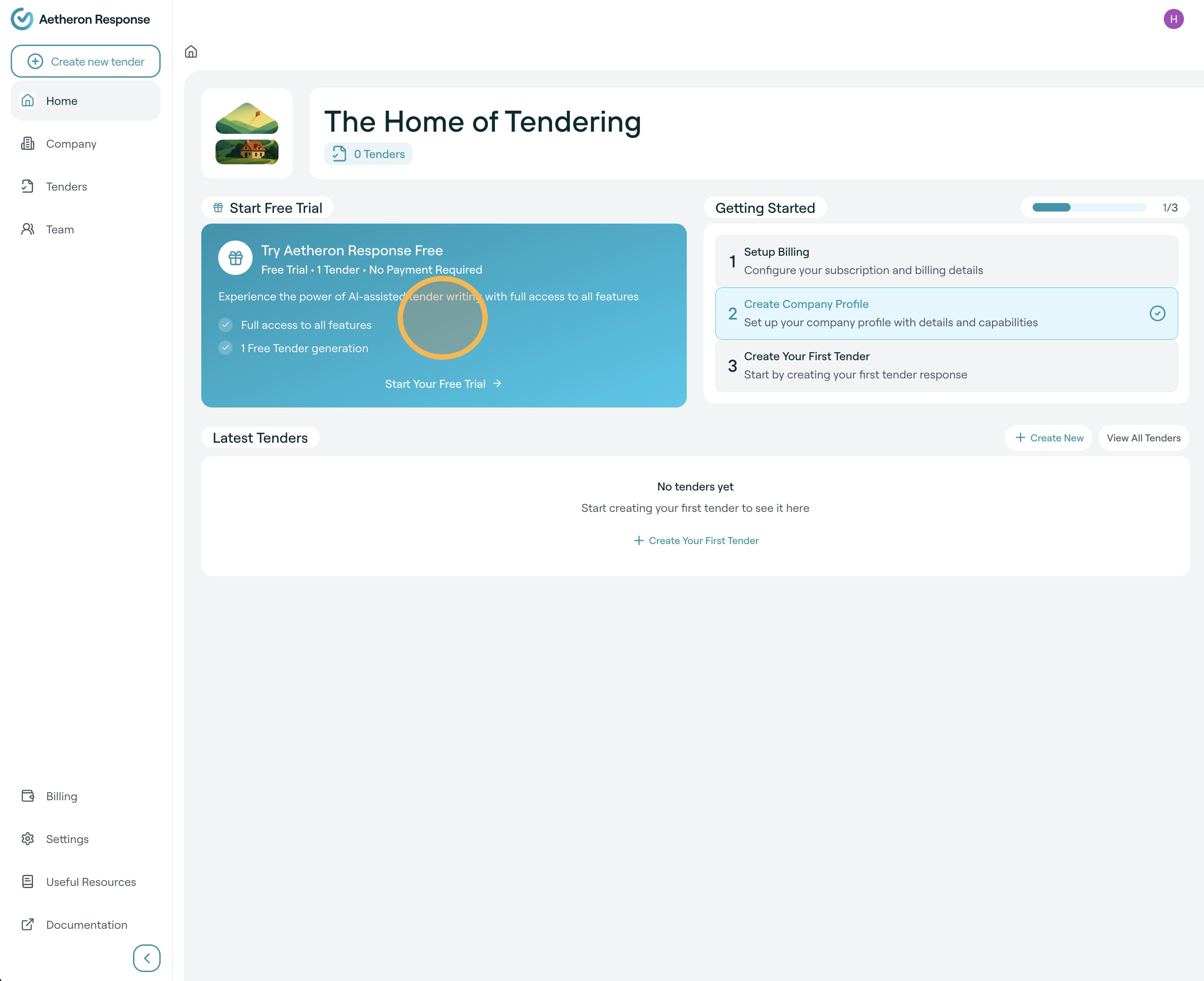Click 1 Free Tender generation checkmark
Image resolution: width=1204 pixels, height=981 pixels.
tap(225, 348)
